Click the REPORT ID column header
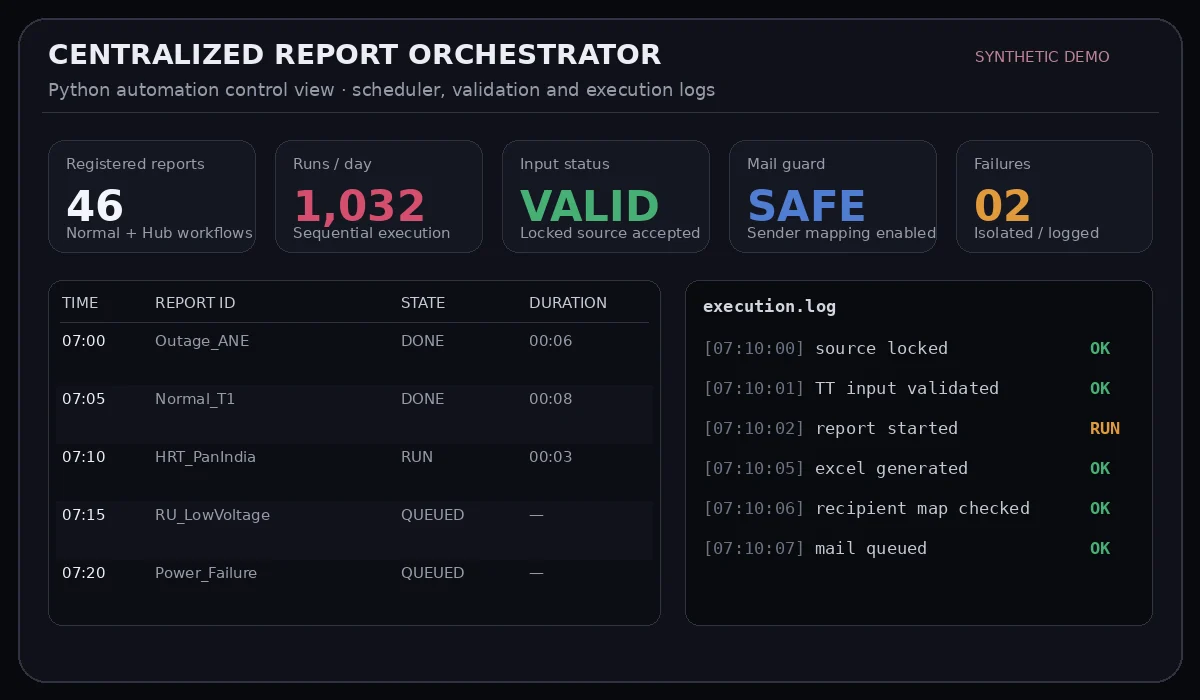The width and height of the screenshot is (1200, 700). click(x=195, y=303)
